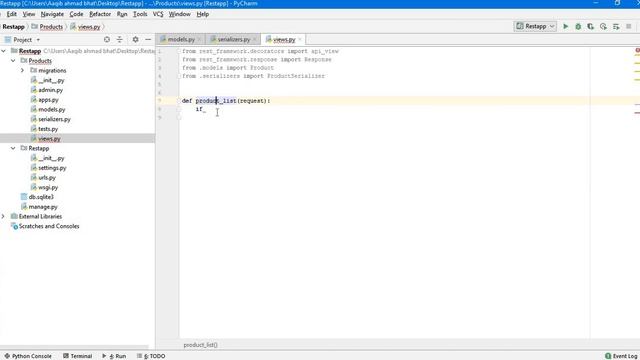The height and width of the screenshot is (360, 640).
Task: Click the collapse all icon in Project panel
Action: coord(120,40)
